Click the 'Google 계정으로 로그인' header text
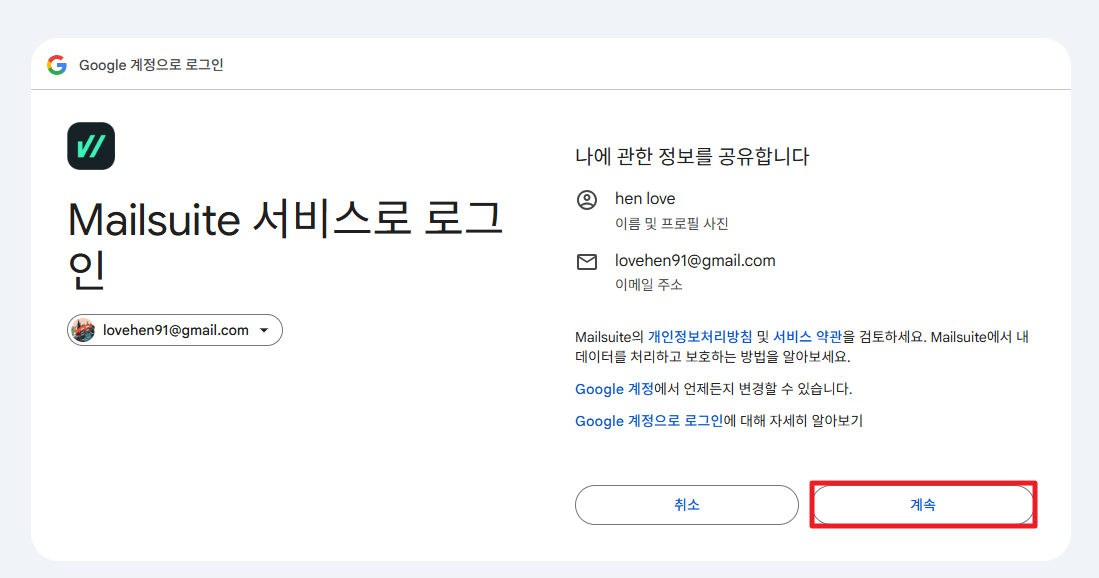The height and width of the screenshot is (578, 1099). click(151, 65)
